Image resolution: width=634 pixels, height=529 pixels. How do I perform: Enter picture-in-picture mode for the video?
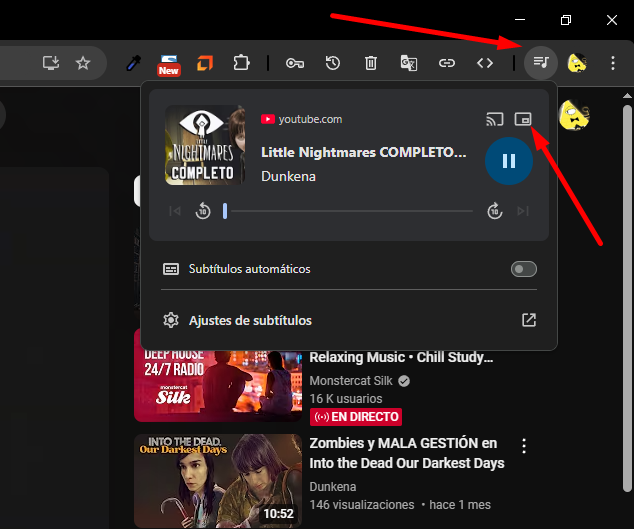(523, 119)
